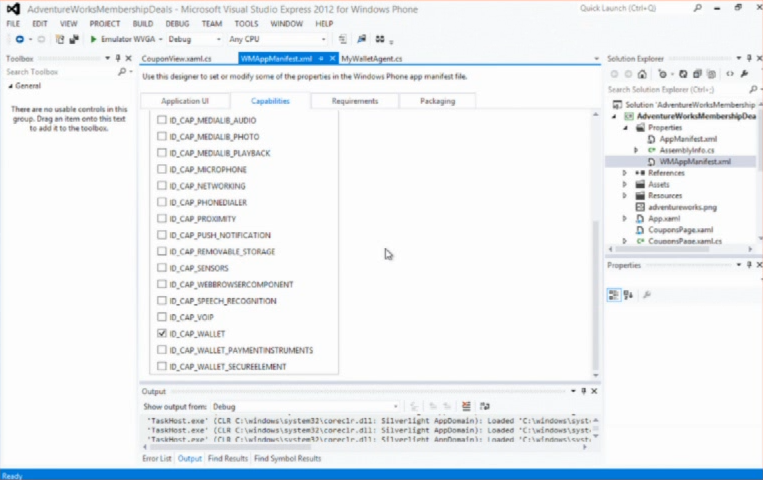This screenshot has height=480, width=763.
Task: Focus the Search Toolbox input field
Action: (x=60, y=72)
